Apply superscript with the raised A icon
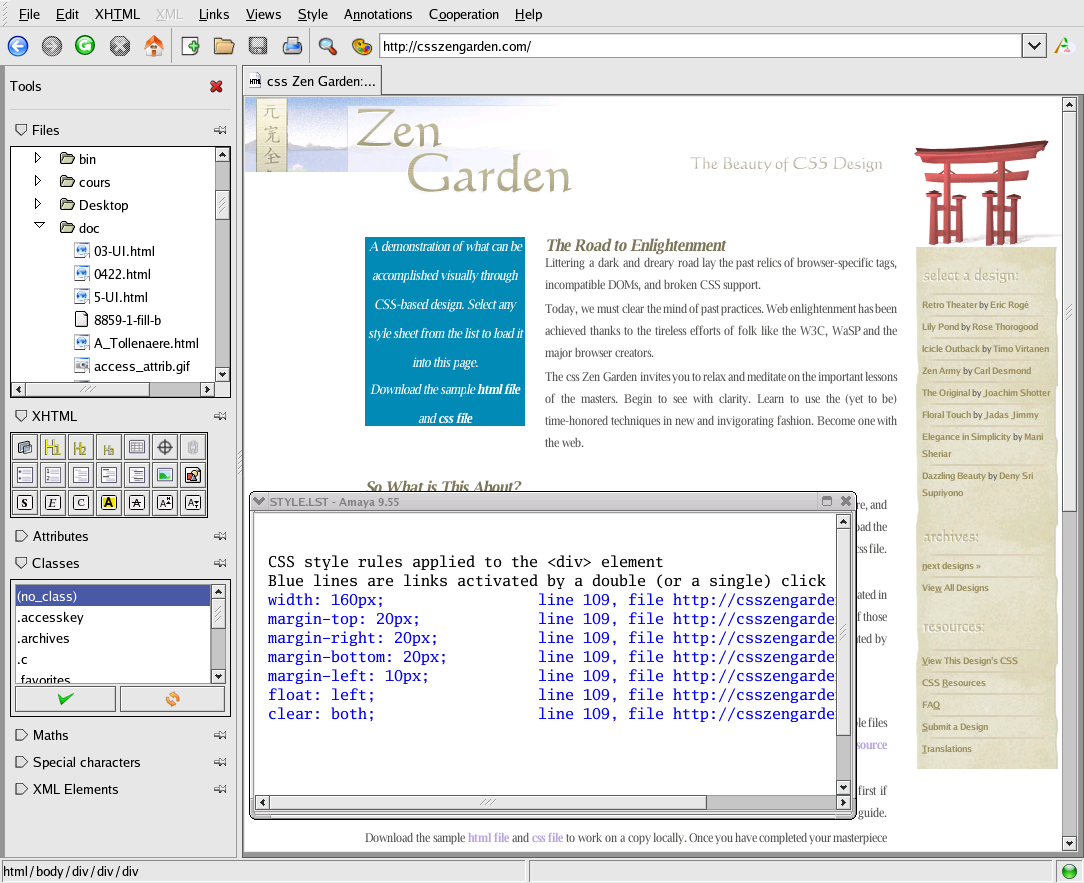The height and width of the screenshot is (883, 1084). [x=165, y=503]
